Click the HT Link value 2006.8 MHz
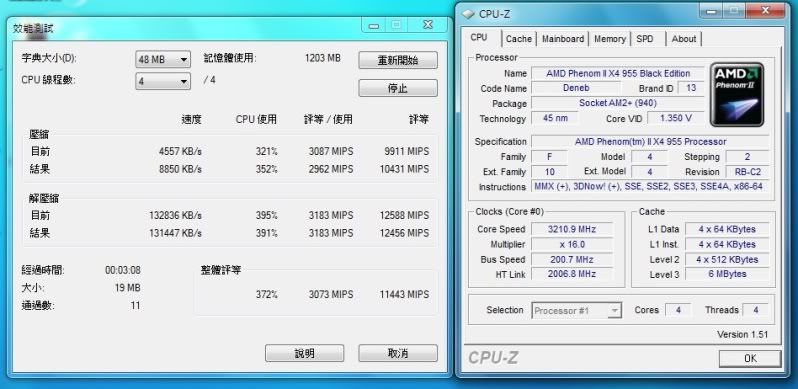Image resolution: width=798 pixels, height=389 pixels. tap(572, 274)
